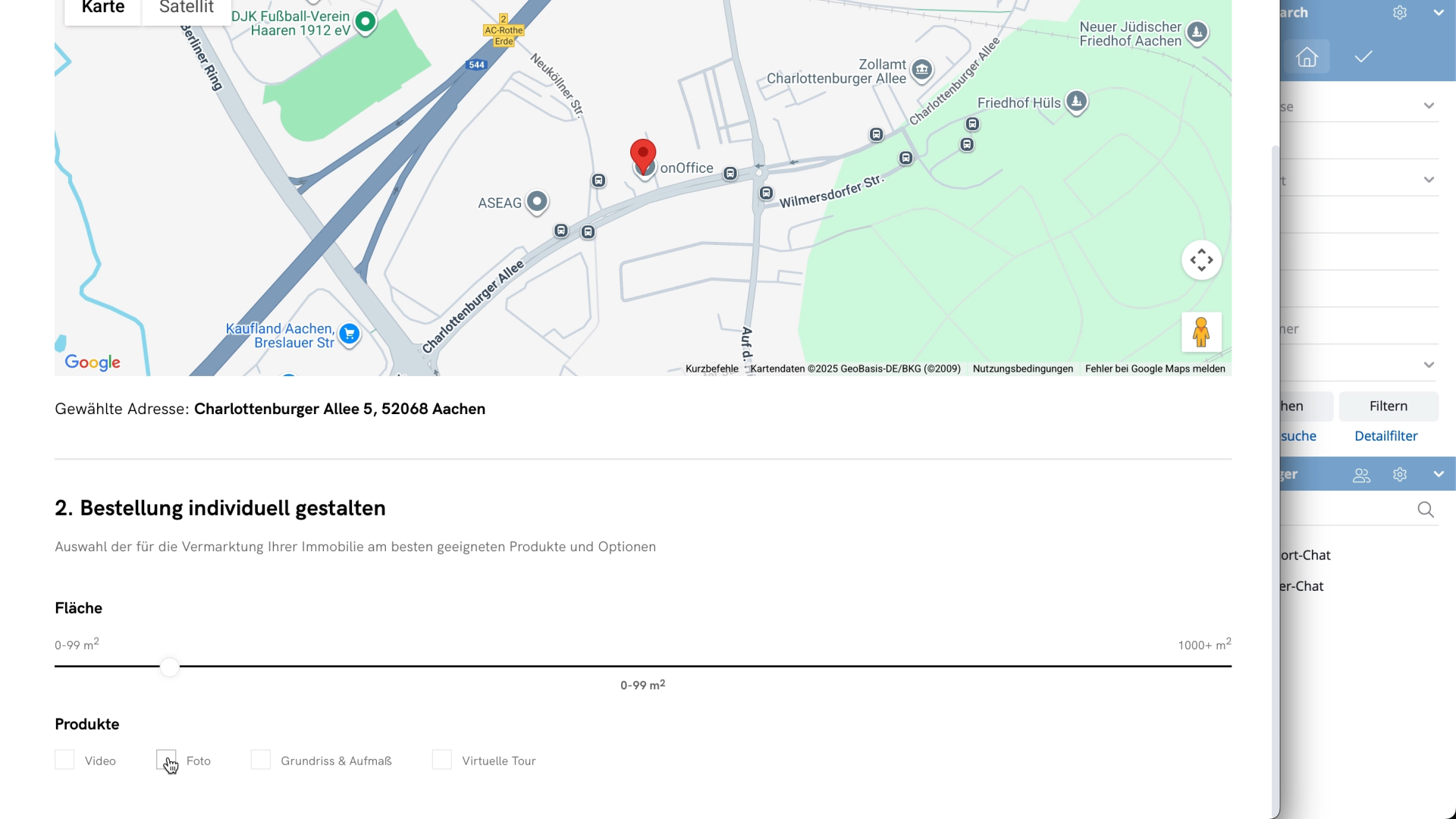Collapse the top sidebar panel chevron
The image size is (1456, 819).
click(1439, 13)
